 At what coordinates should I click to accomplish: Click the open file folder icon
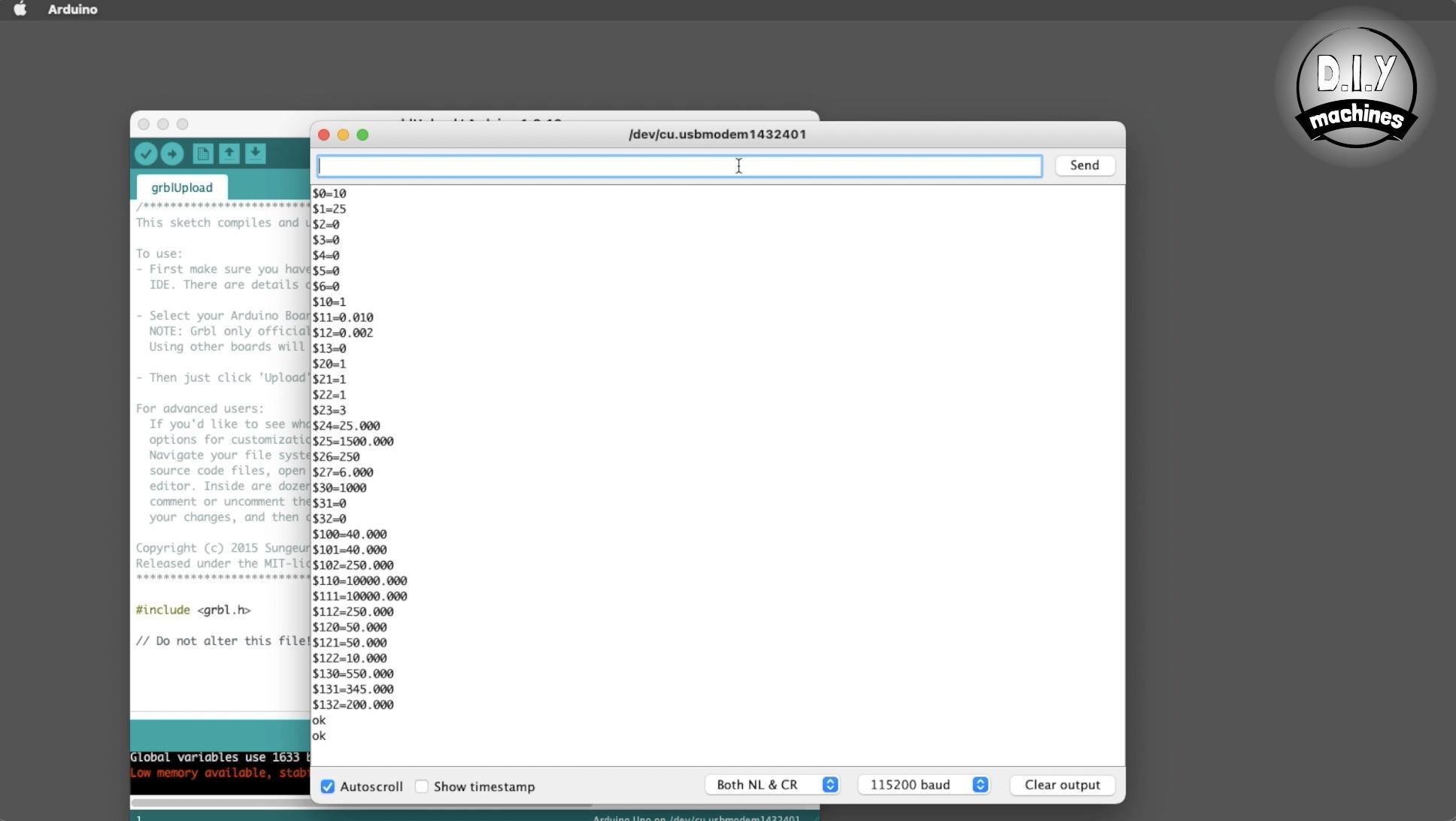229,153
